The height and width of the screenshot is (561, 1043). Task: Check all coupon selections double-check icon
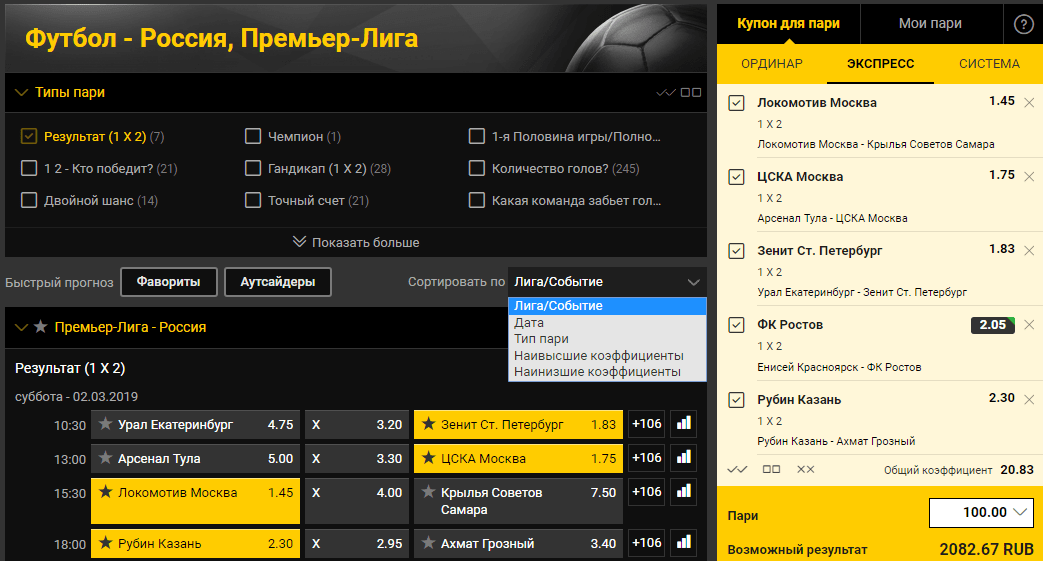tap(737, 469)
